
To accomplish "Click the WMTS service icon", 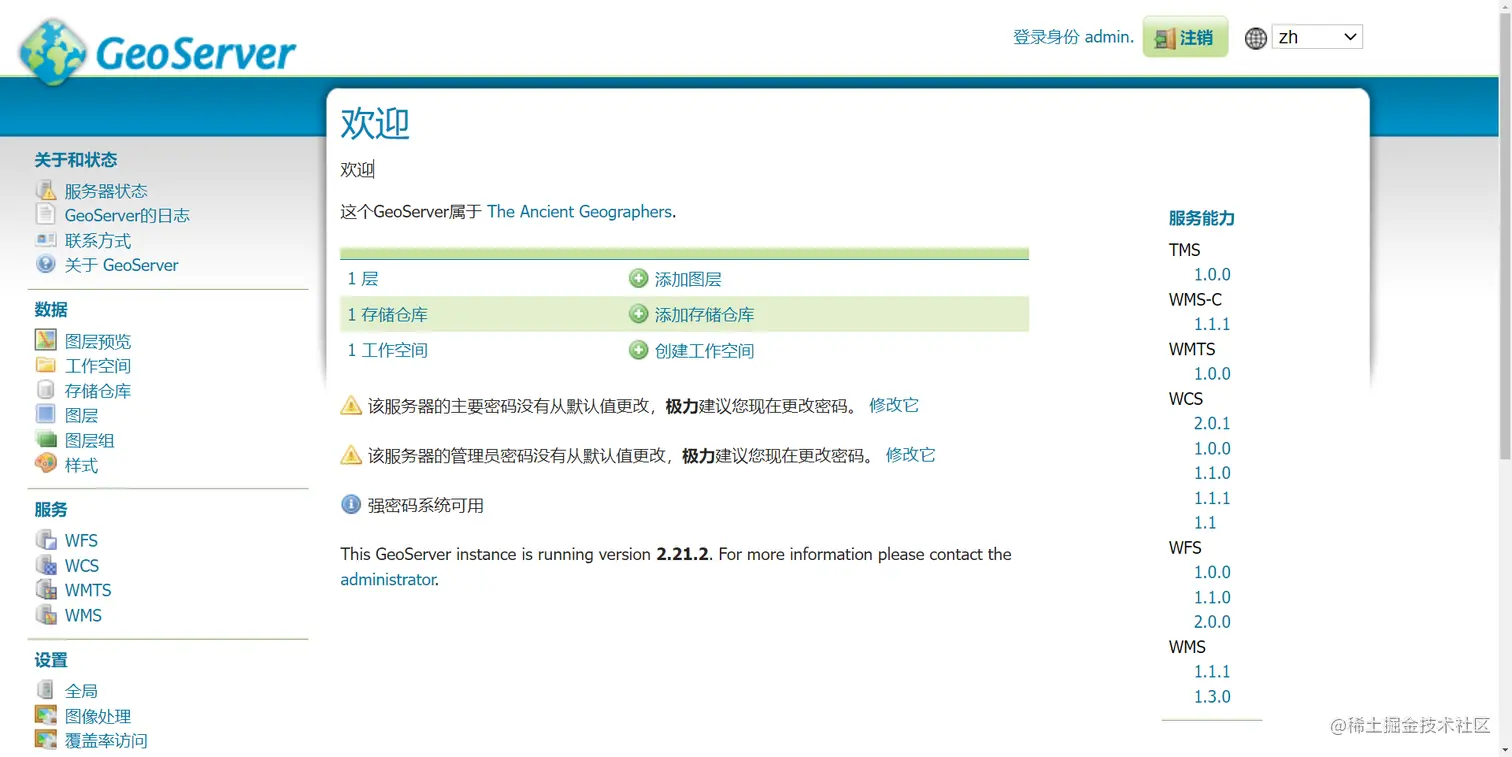I will pyautogui.click(x=46, y=590).
